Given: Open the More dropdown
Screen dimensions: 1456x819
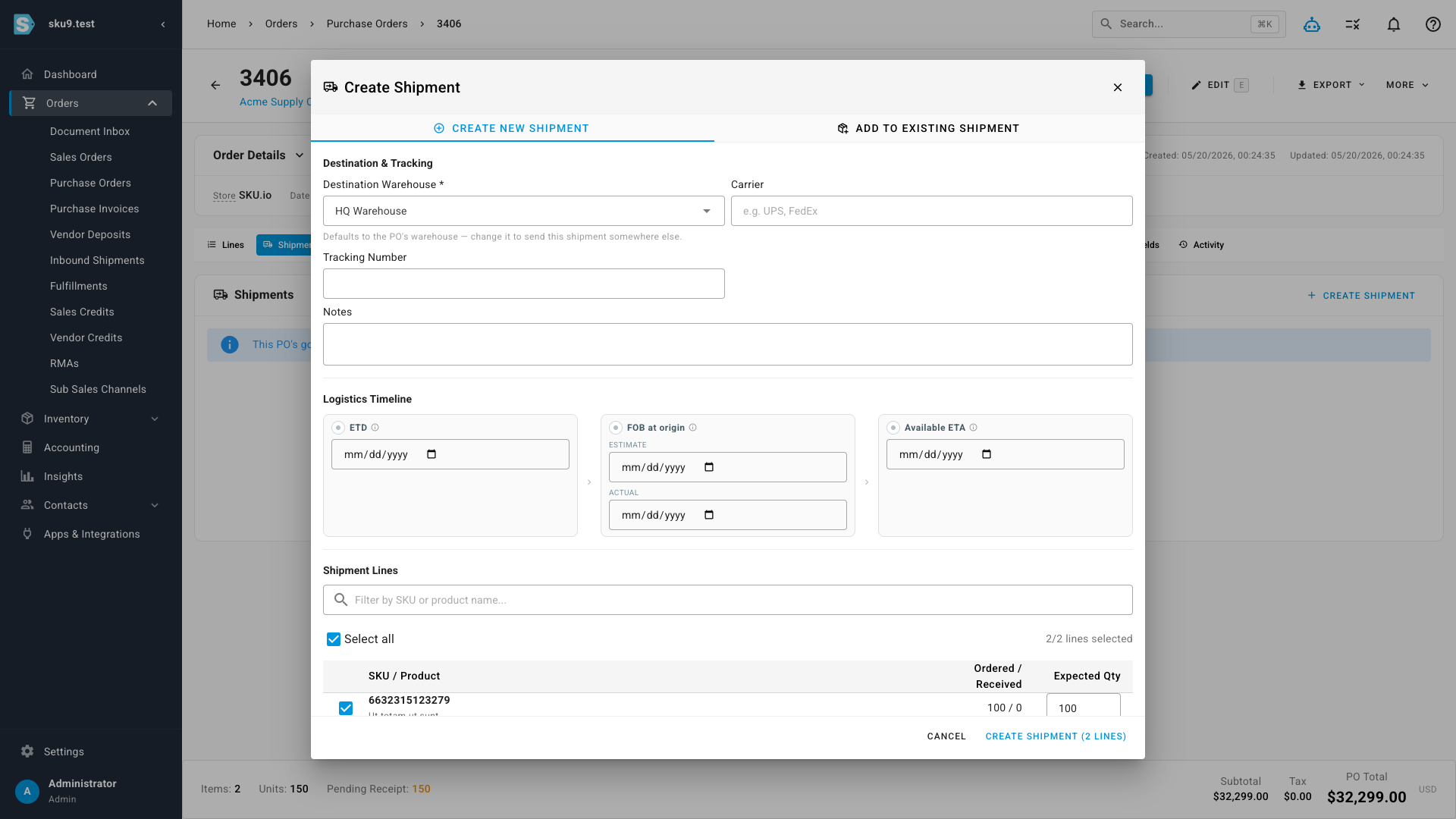Looking at the screenshot, I should point(1407,85).
